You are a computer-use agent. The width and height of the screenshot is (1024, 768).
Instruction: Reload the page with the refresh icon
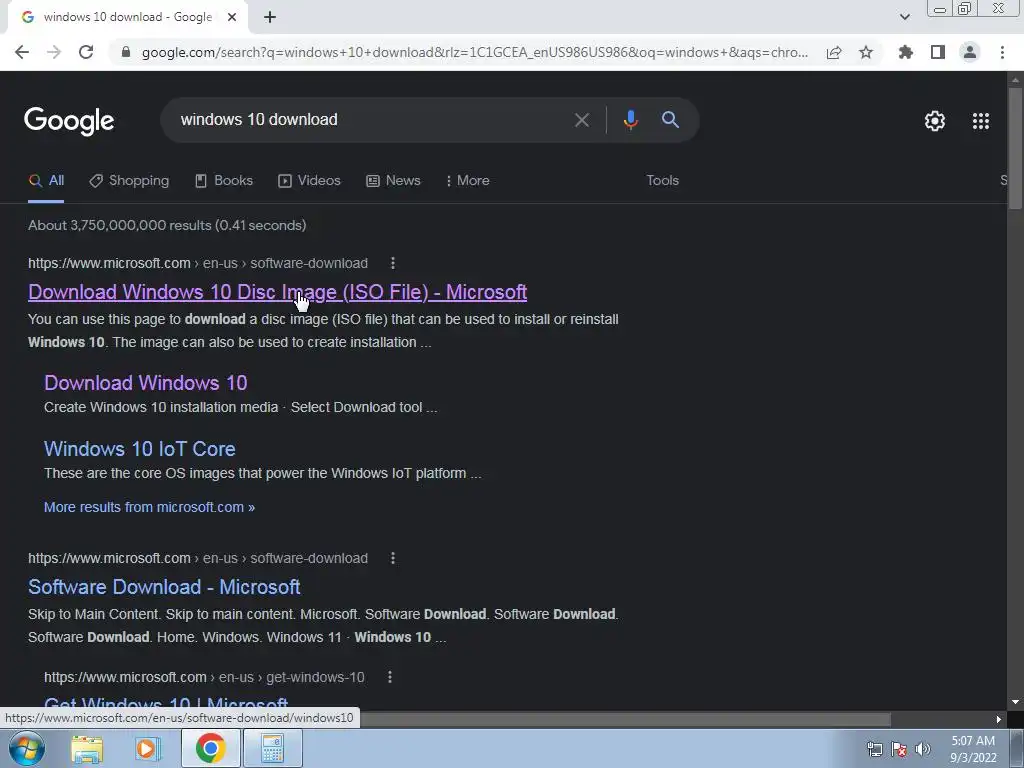coord(86,52)
